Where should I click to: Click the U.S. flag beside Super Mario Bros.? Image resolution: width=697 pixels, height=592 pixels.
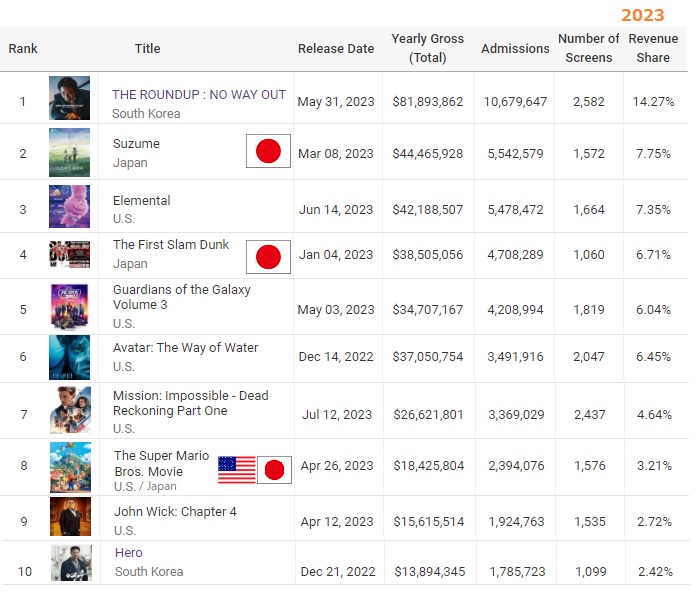point(237,469)
